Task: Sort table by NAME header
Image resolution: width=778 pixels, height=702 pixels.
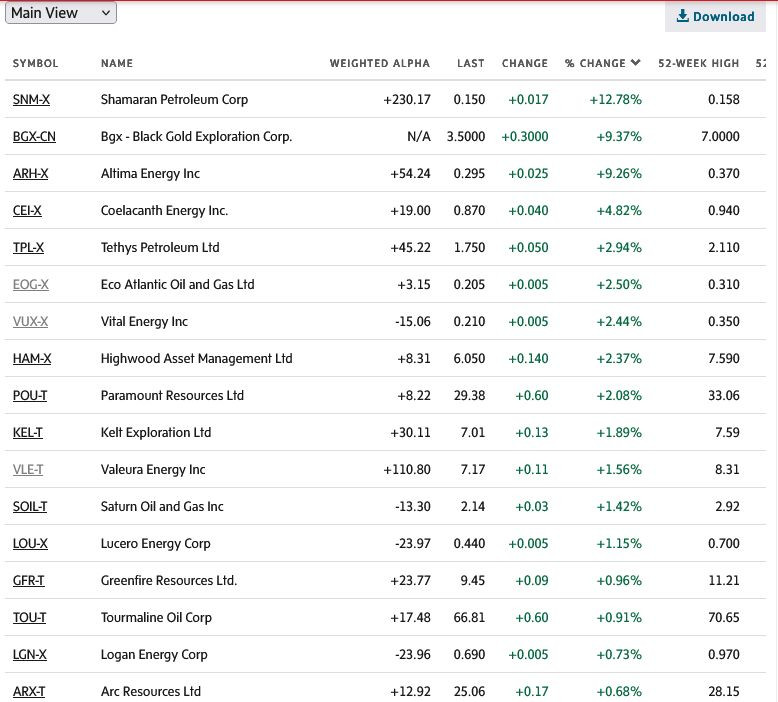Action: click(x=117, y=63)
